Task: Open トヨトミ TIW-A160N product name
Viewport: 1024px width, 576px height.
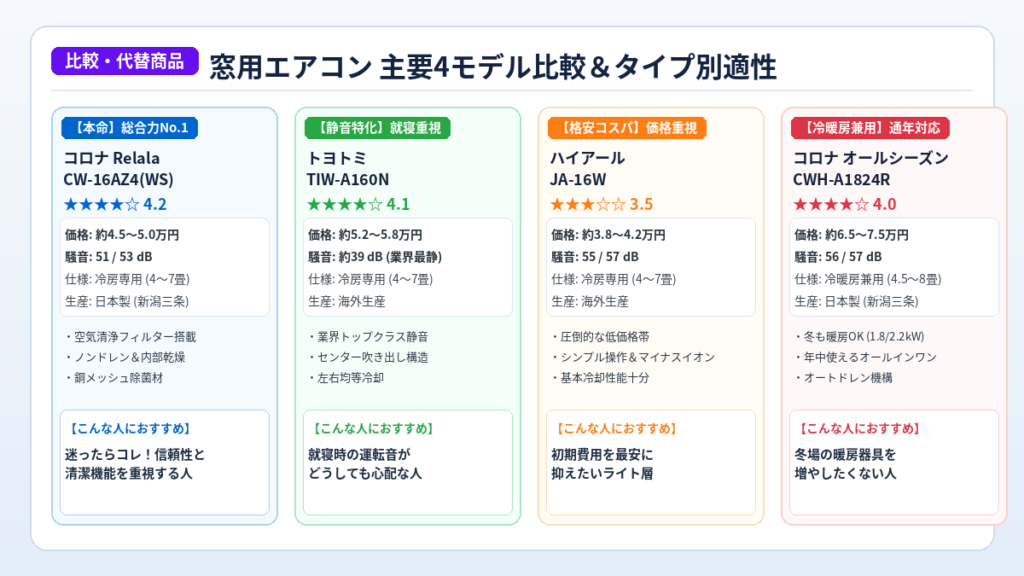Action: click(347, 168)
